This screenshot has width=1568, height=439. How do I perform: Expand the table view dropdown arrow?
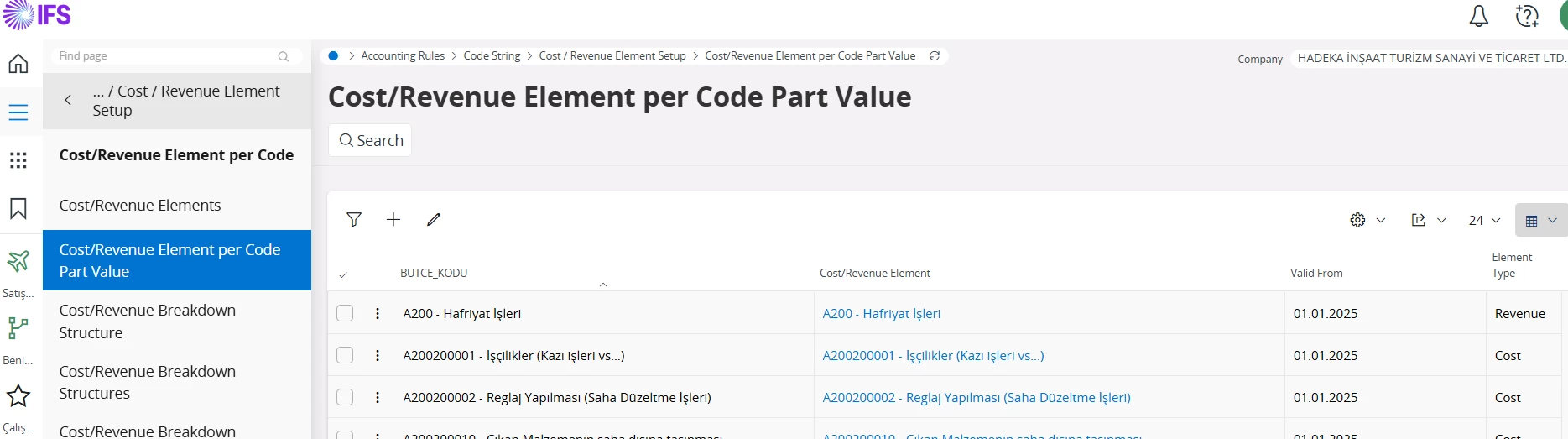(x=1552, y=221)
